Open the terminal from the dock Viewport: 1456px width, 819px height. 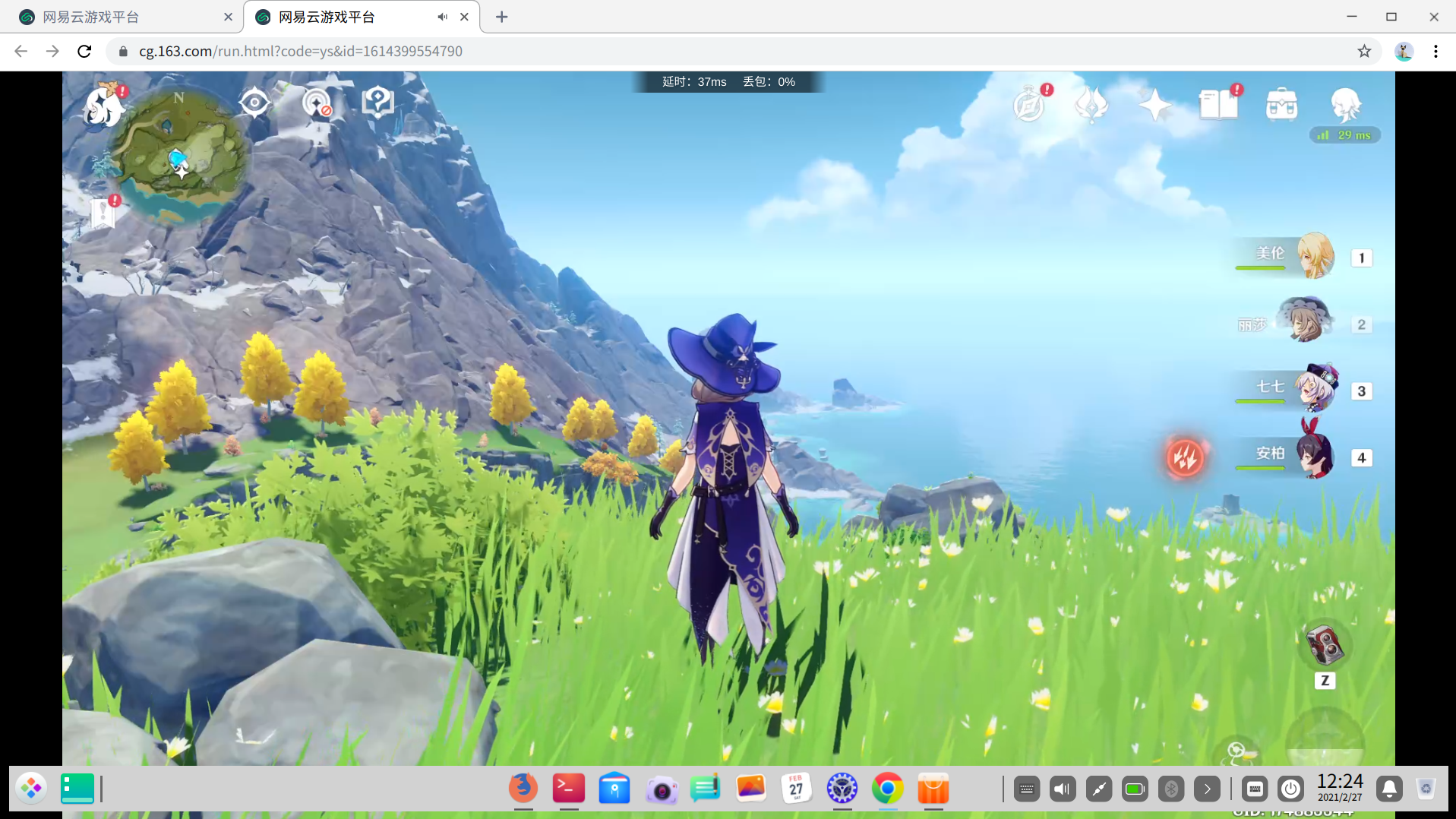point(569,788)
